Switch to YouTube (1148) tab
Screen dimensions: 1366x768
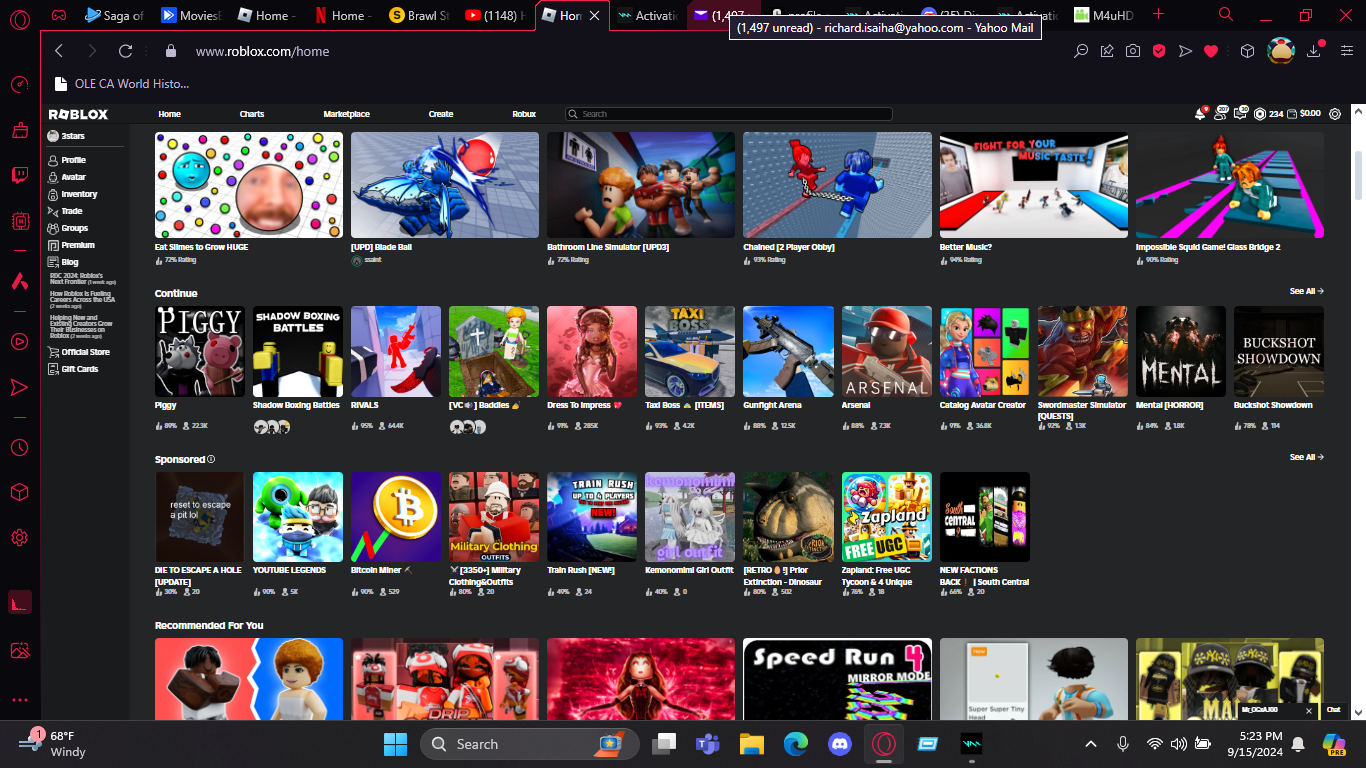[x=497, y=15]
